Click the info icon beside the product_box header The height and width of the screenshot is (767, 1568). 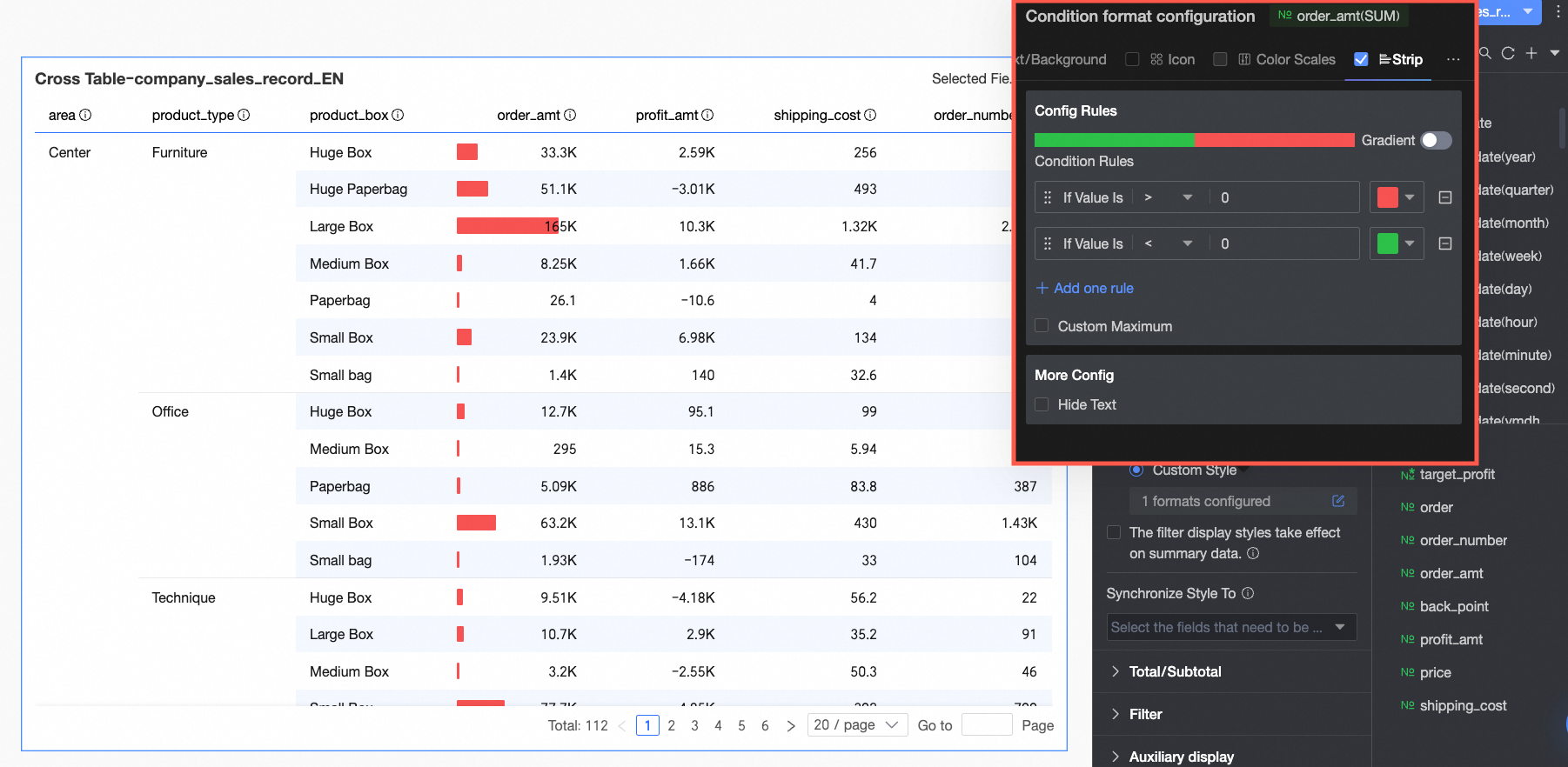pyautogui.click(x=398, y=115)
